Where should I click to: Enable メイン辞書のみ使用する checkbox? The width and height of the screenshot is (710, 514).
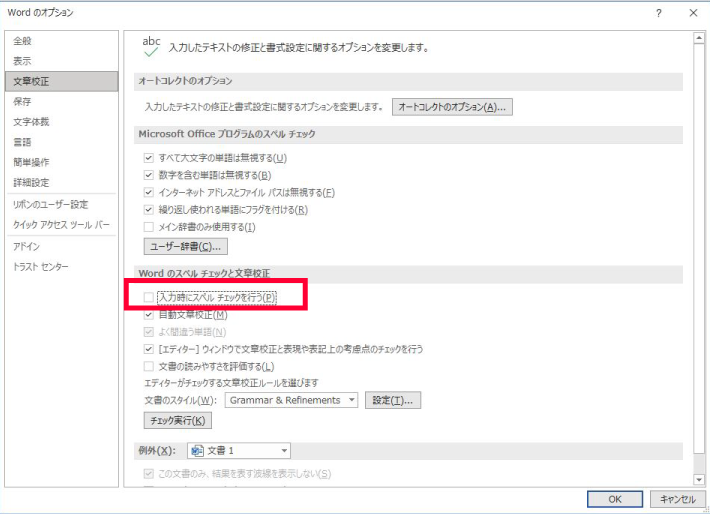click(x=149, y=227)
